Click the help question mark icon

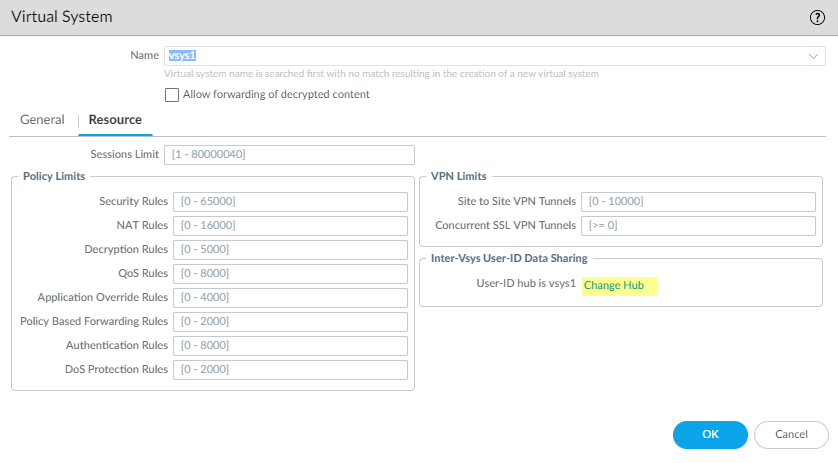(x=817, y=17)
